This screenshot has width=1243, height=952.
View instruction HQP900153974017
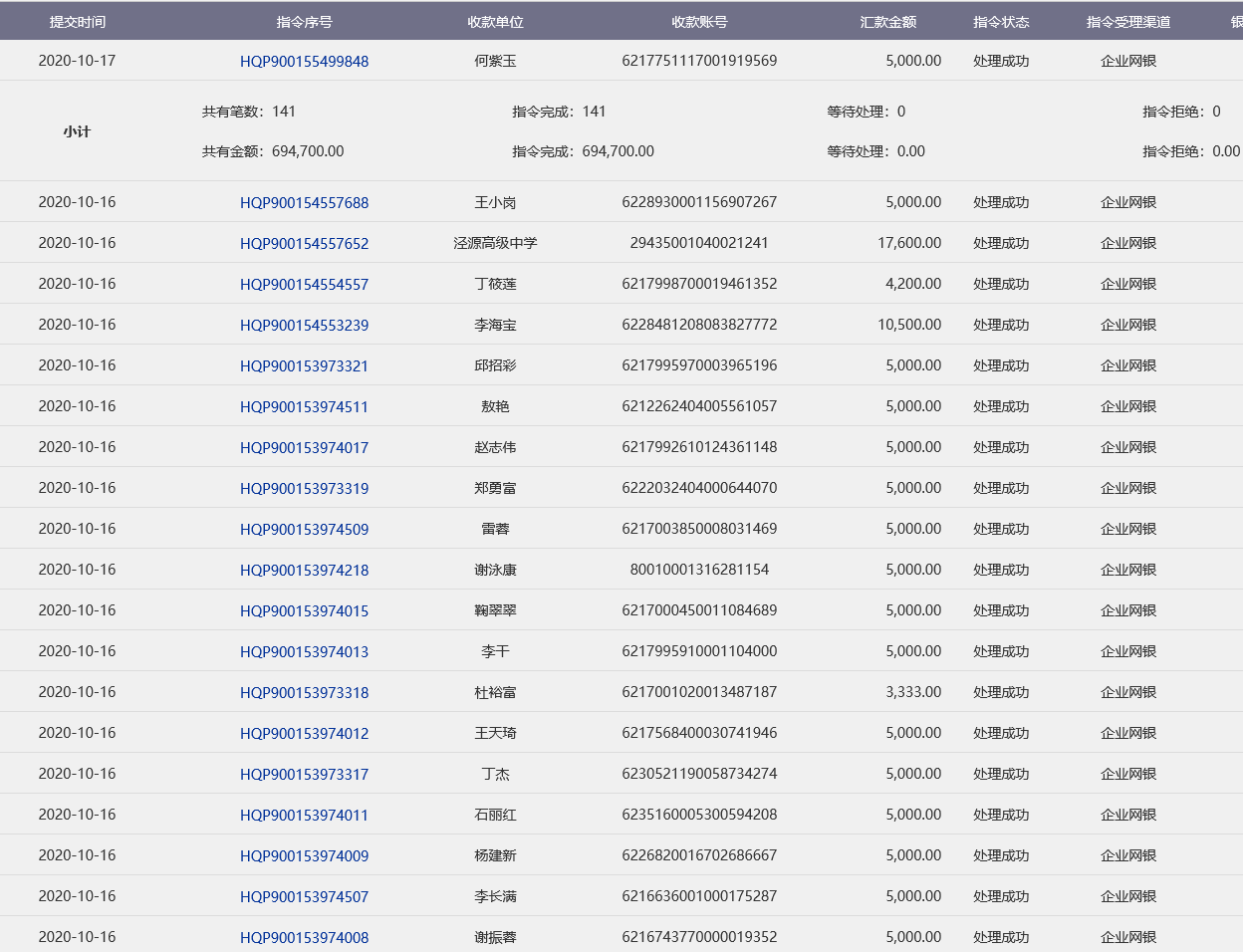coord(304,448)
